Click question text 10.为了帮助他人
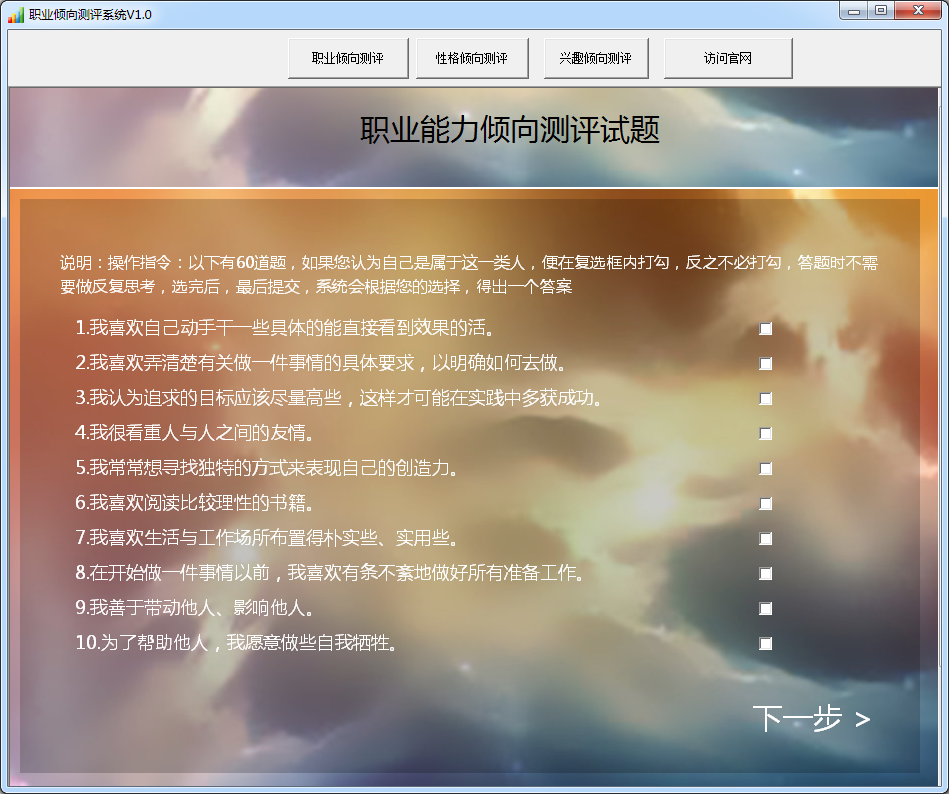This screenshot has width=949, height=794. [x=237, y=643]
